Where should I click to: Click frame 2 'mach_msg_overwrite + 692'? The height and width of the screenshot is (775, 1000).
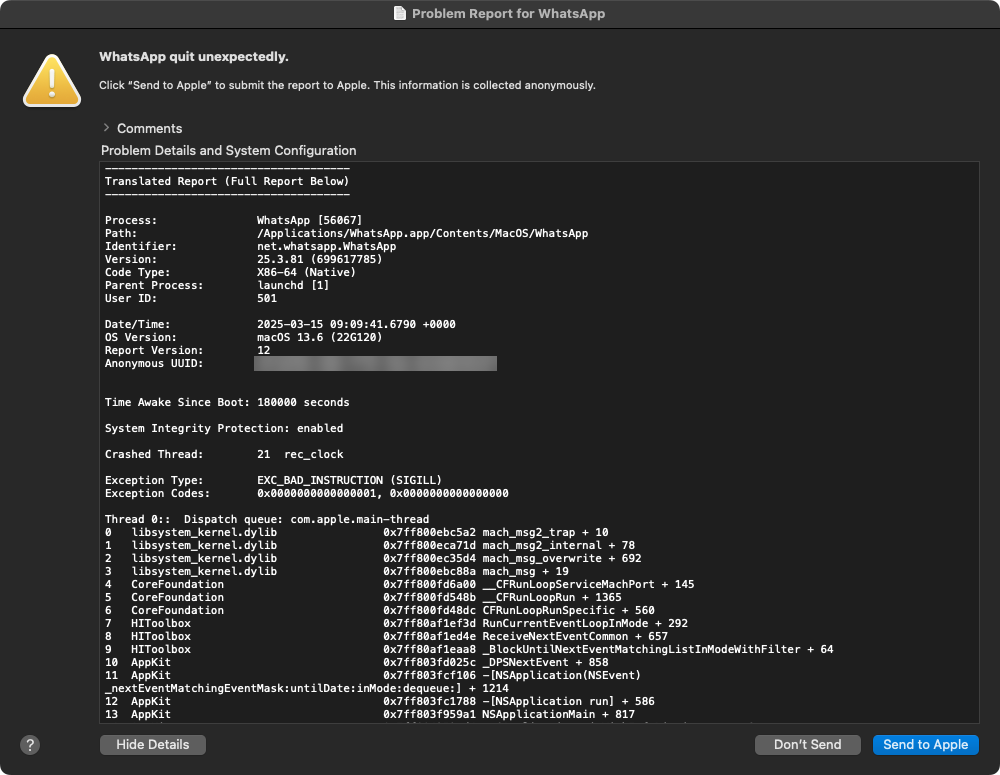click(561, 558)
